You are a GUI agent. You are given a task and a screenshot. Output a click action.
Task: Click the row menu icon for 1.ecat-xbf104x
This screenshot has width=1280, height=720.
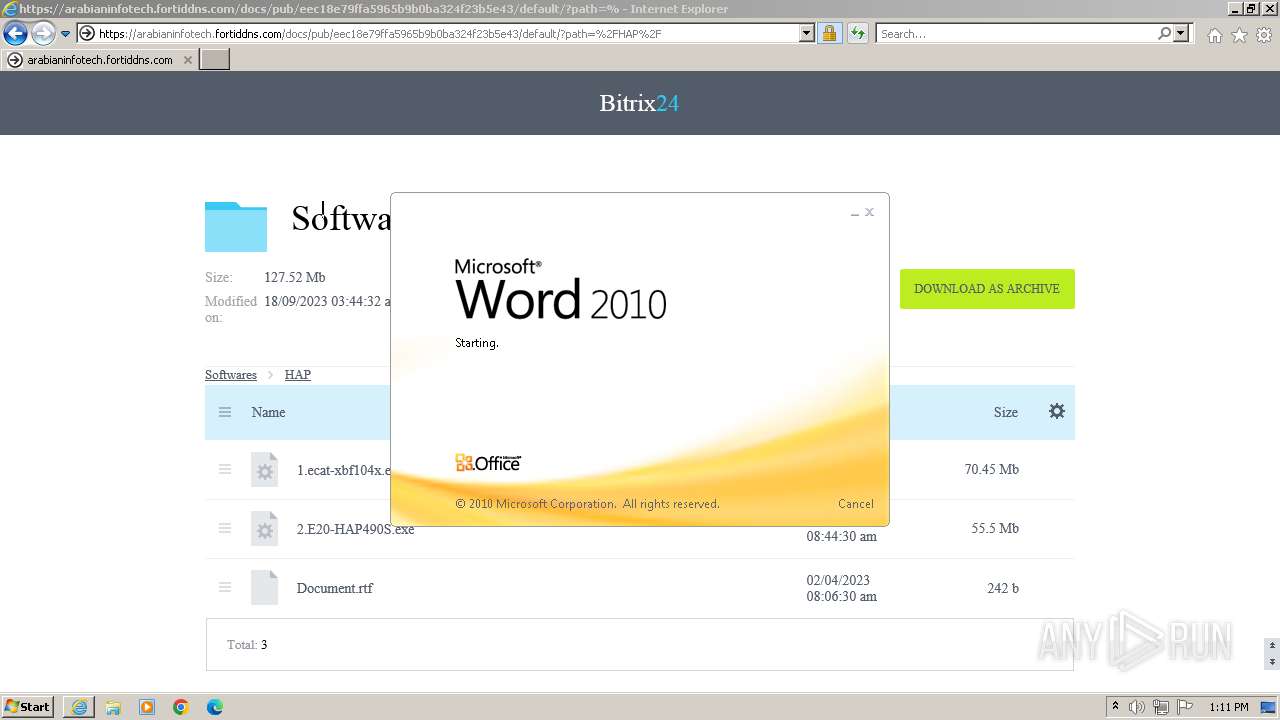coord(225,469)
